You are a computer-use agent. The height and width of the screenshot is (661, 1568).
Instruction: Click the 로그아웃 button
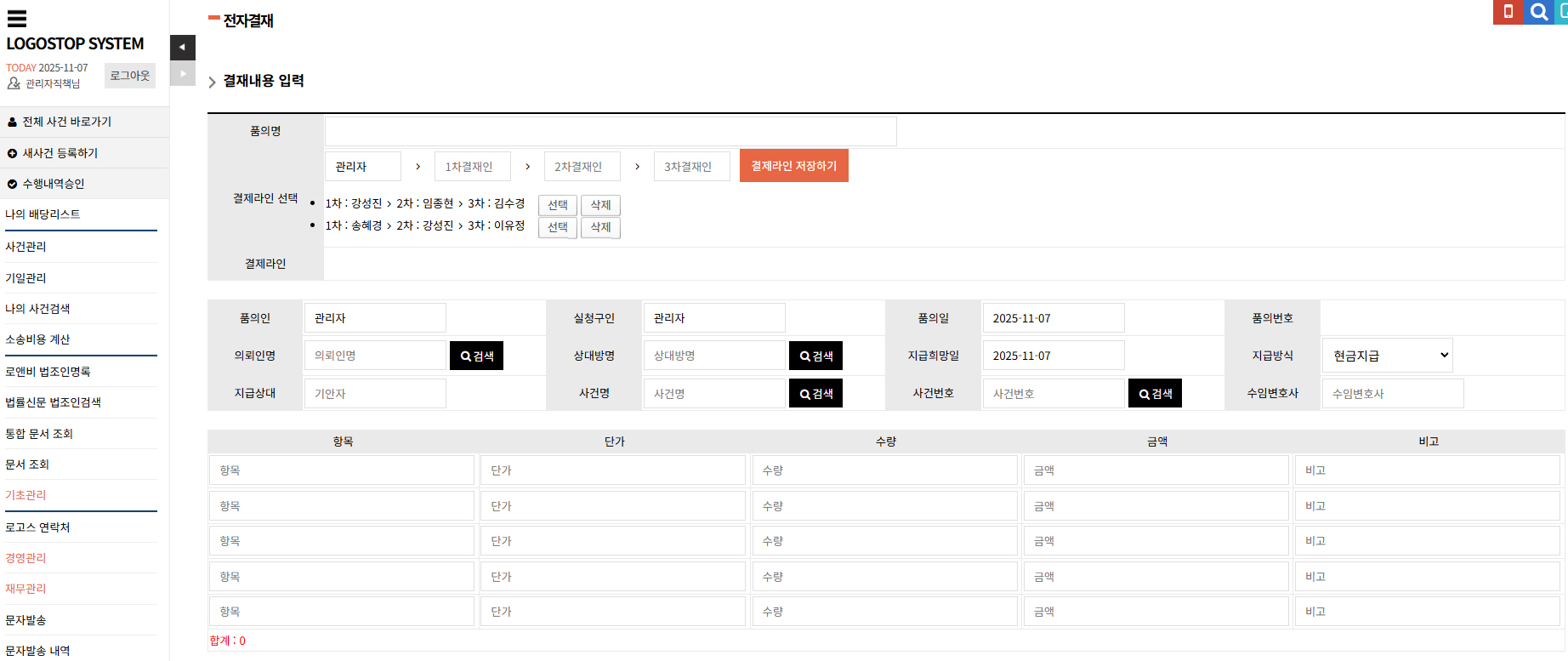(x=129, y=76)
